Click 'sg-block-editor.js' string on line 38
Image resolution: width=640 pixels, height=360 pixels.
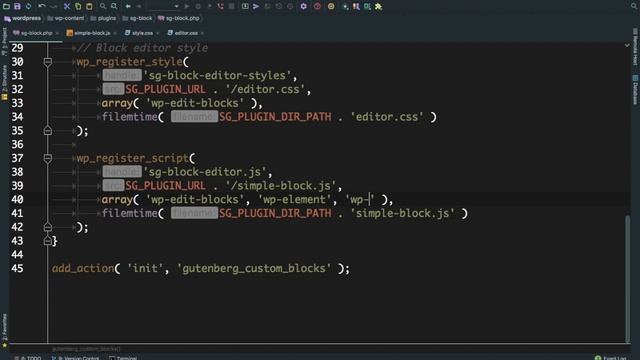pyautogui.click(x=205, y=172)
